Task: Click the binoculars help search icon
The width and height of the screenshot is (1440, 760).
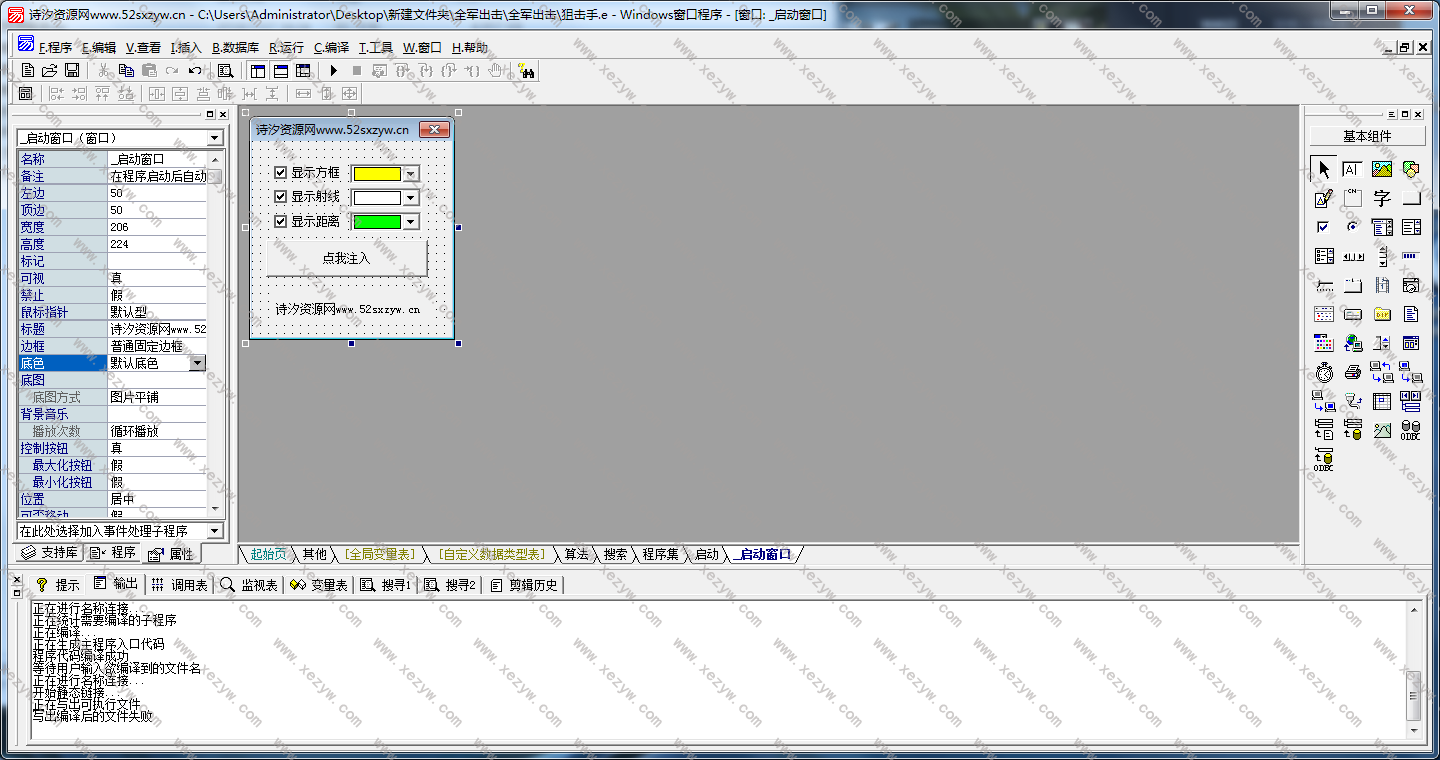Action: coord(526,71)
